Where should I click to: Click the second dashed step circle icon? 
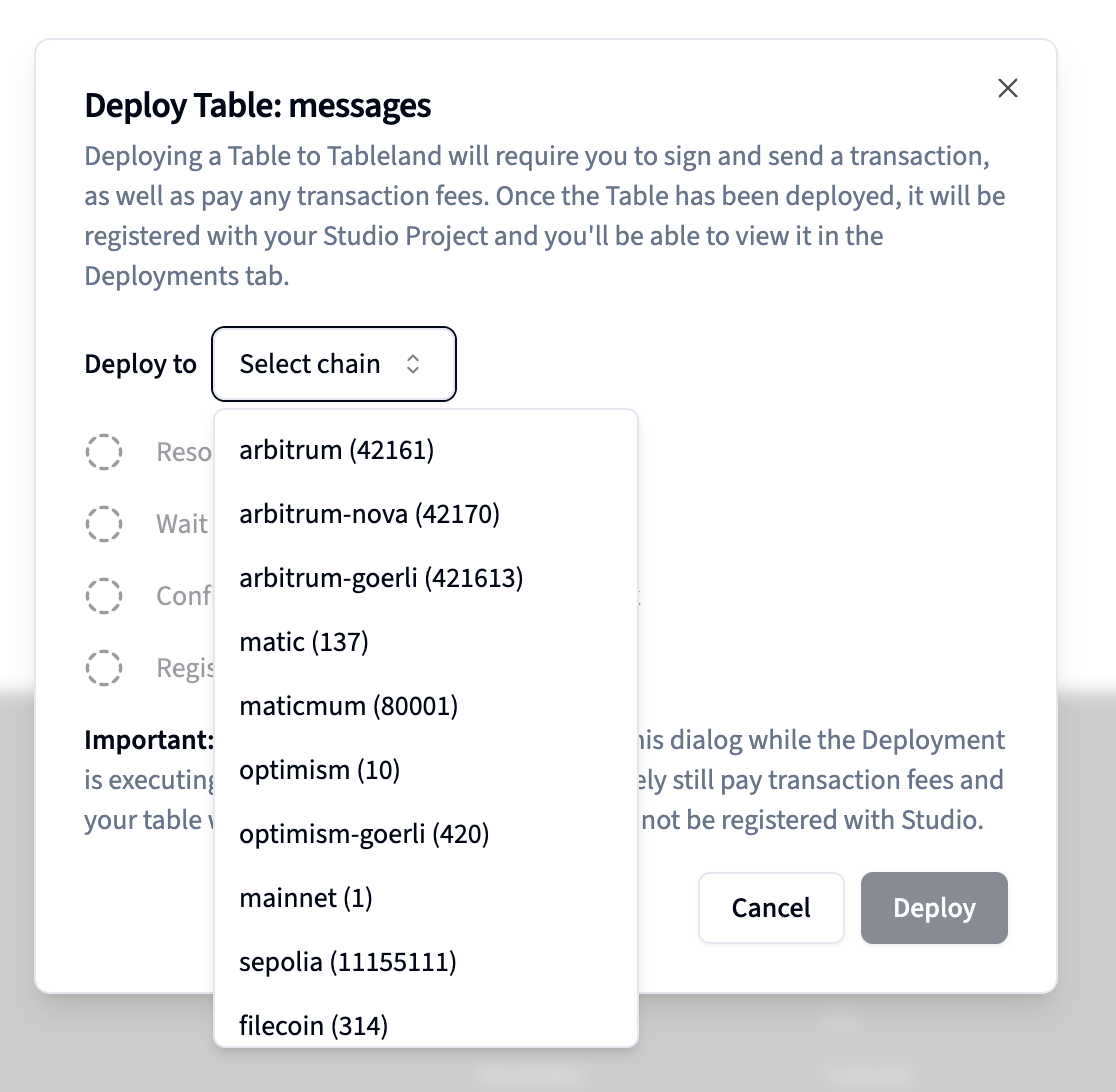pyautogui.click(x=104, y=523)
